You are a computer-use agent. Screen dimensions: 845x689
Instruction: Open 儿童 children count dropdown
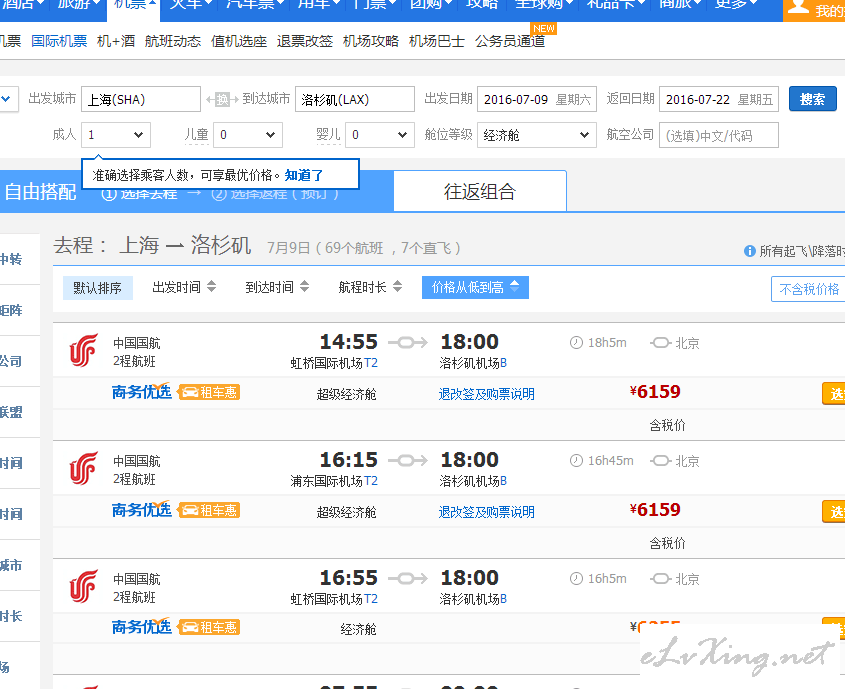coord(248,135)
